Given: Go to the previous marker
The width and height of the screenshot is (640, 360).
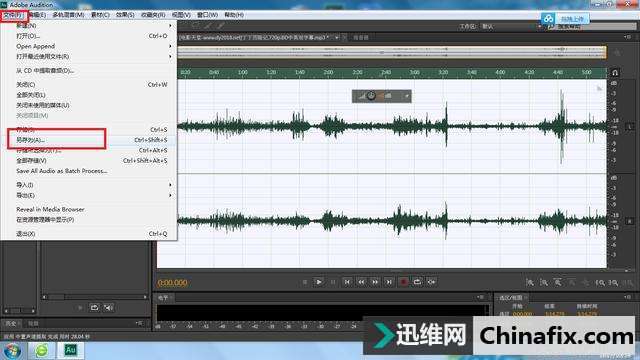Looking at the screenshot, I should coord(347,282).
